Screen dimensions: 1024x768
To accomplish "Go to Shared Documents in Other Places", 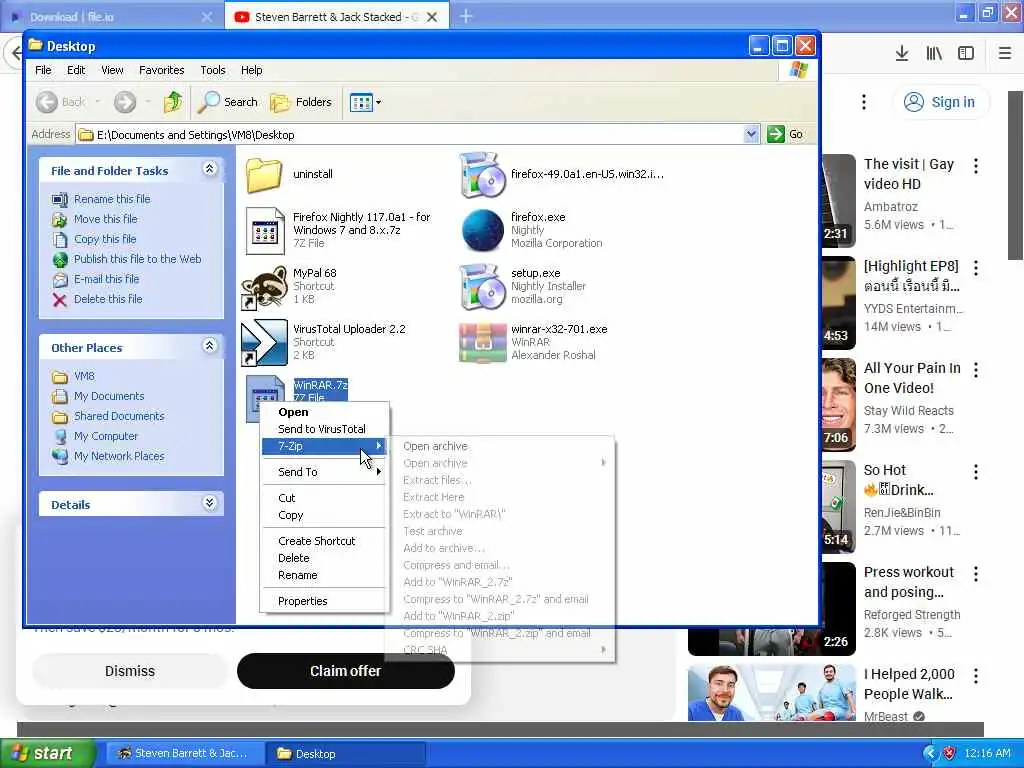I will point(119,416).
